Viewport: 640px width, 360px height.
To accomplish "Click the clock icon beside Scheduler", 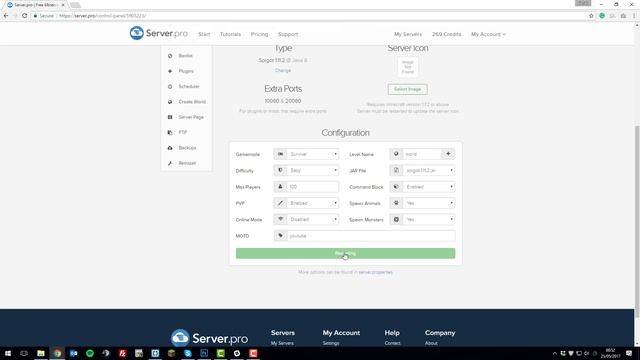I will tap(170, 87).
